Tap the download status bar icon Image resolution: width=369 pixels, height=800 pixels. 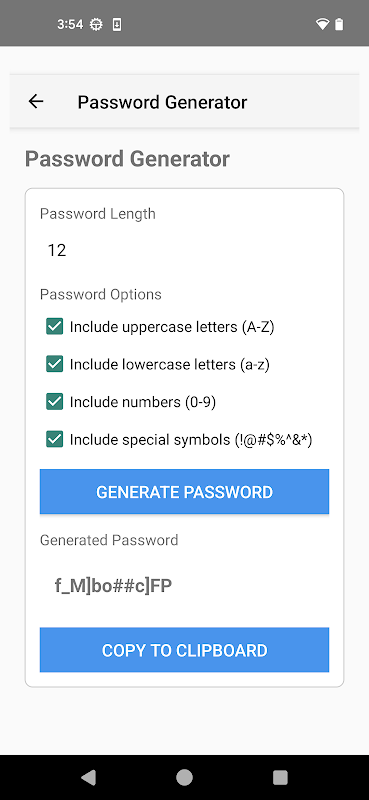pos(117,24)
